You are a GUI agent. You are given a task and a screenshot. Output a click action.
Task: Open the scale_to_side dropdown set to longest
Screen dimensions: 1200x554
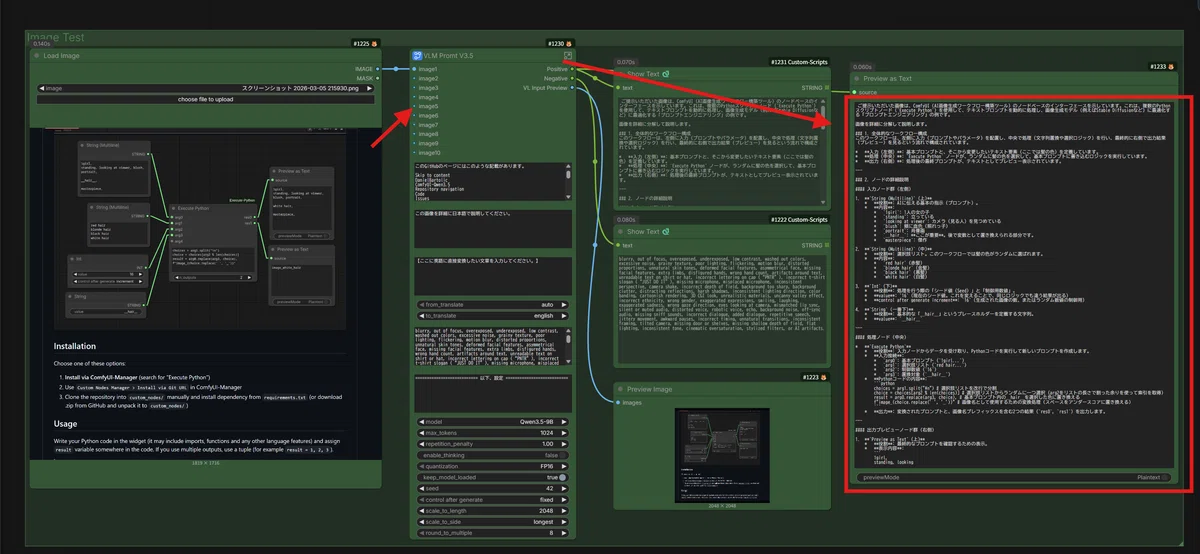493,521
